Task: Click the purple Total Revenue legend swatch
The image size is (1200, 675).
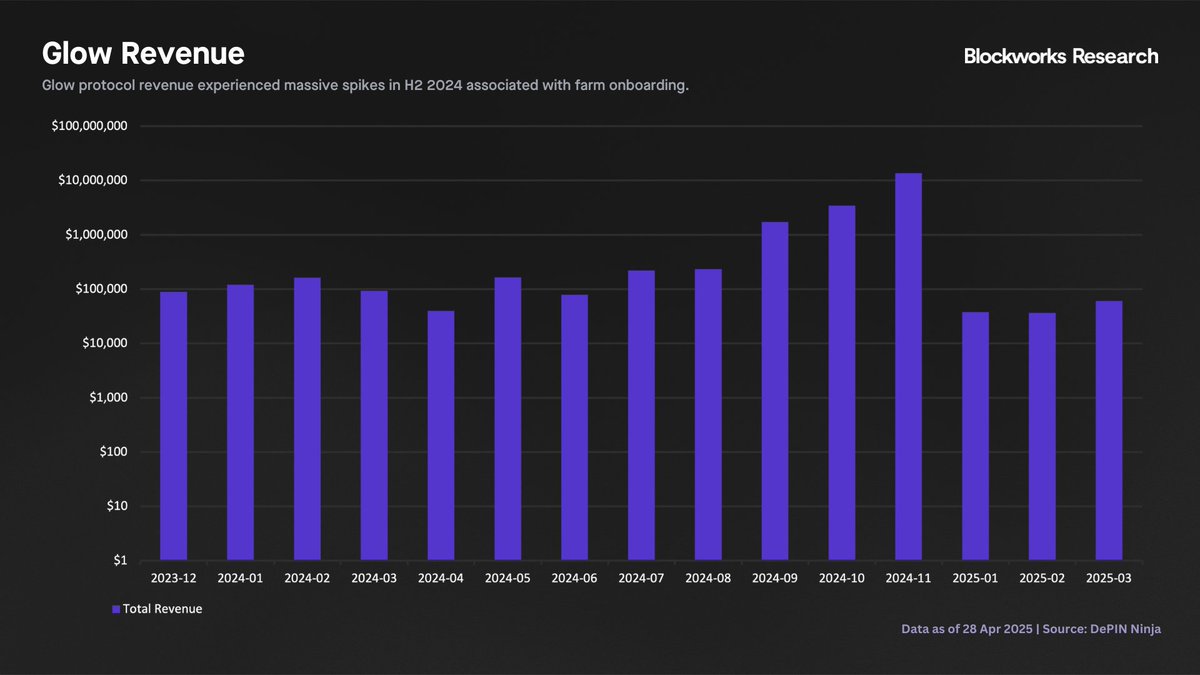Action: point(116,609)
